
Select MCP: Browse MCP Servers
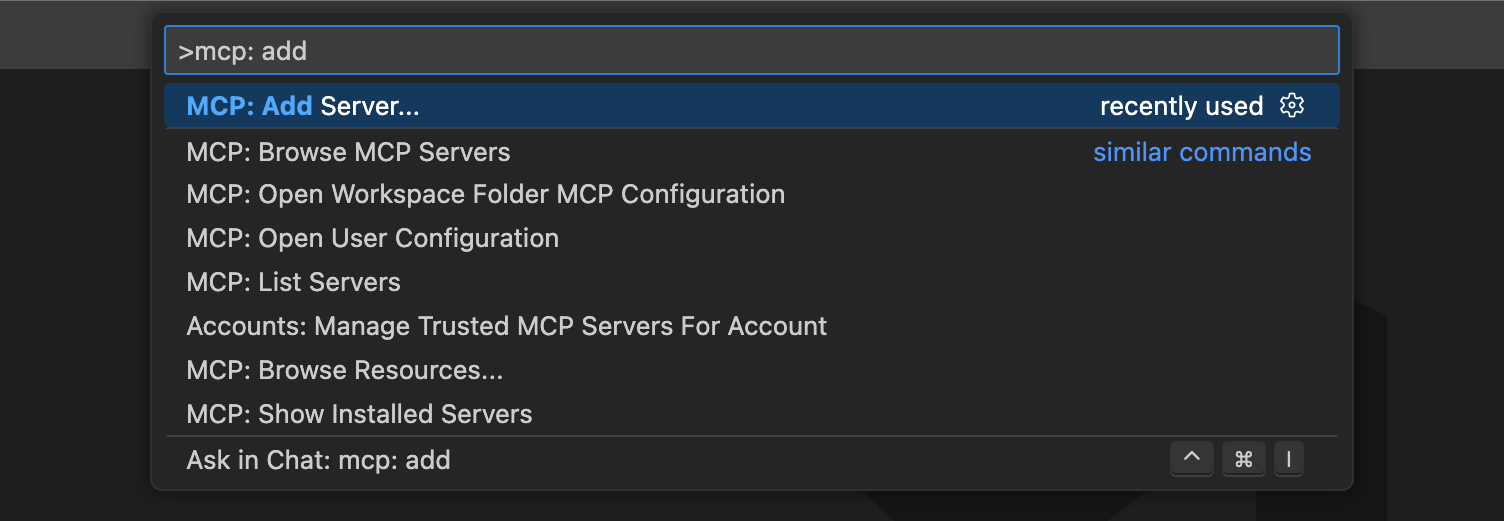tap(348, 152)
